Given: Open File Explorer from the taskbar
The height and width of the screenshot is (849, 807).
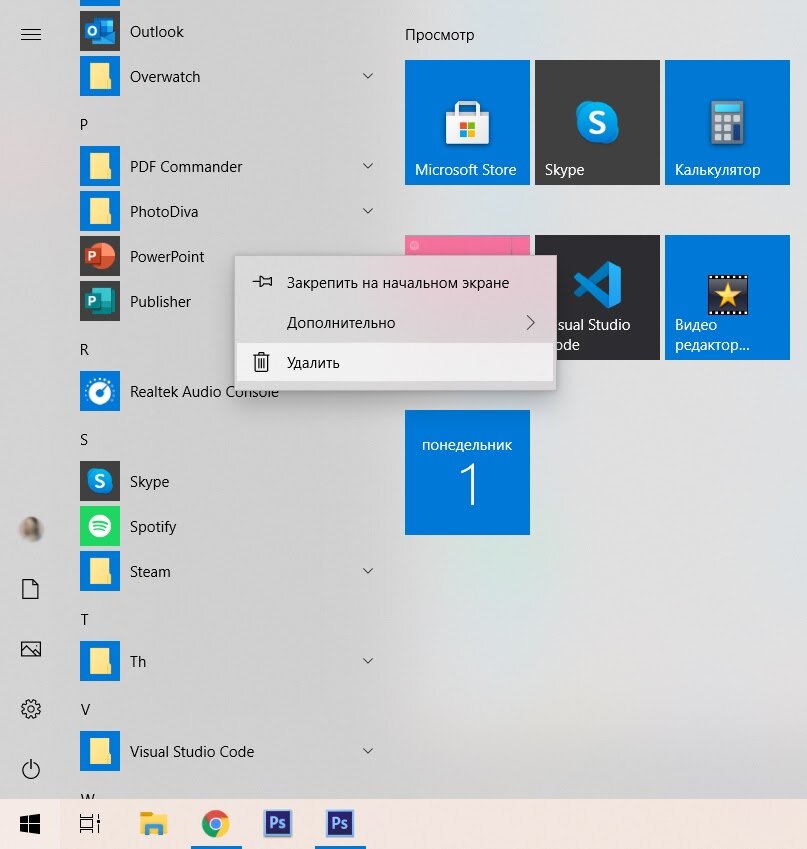Looking at the screenshot, I should (x=153, y=824).
